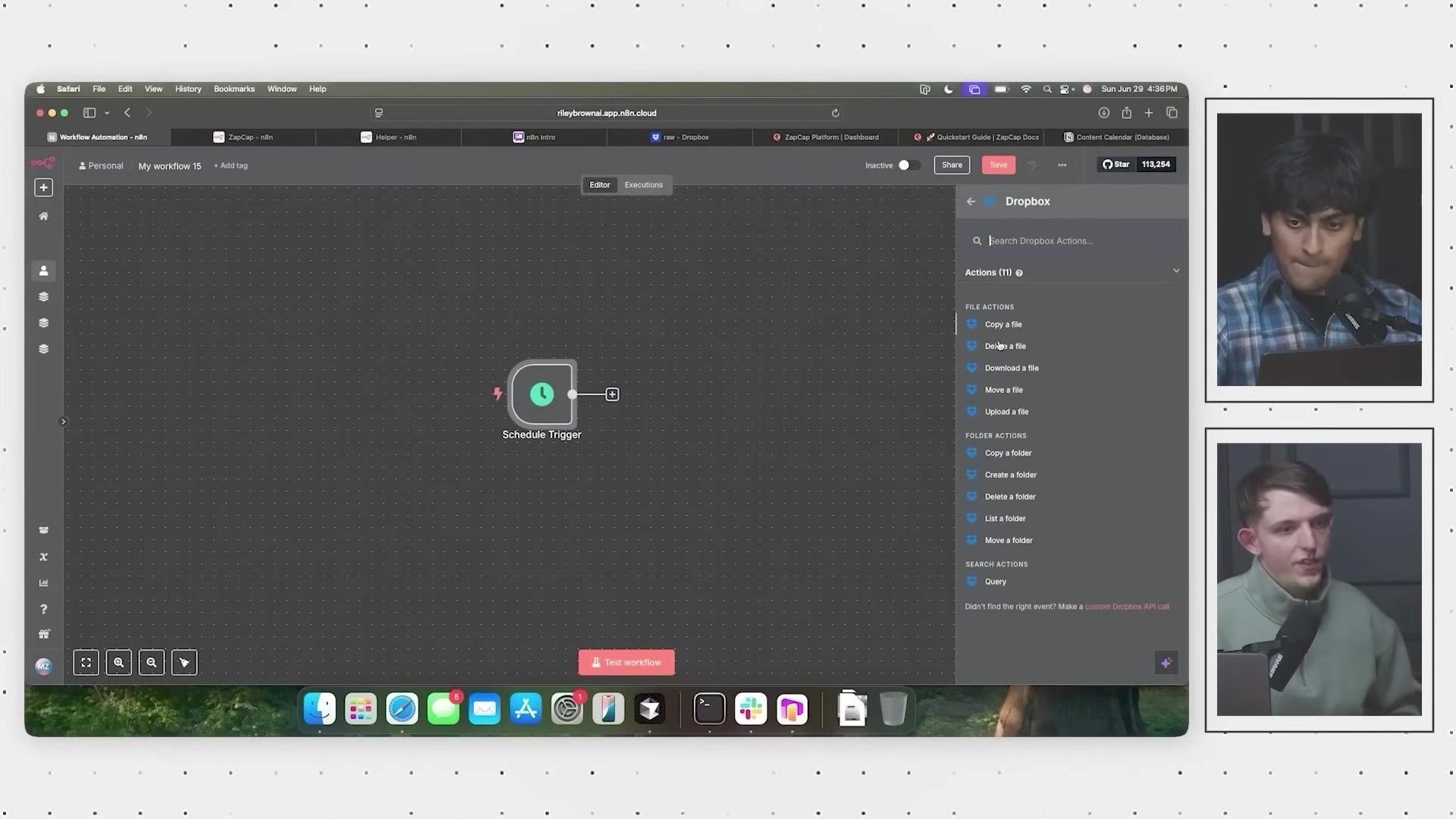Click the Save button
This screenshot has height=819, width=1456.
(998, 165)
